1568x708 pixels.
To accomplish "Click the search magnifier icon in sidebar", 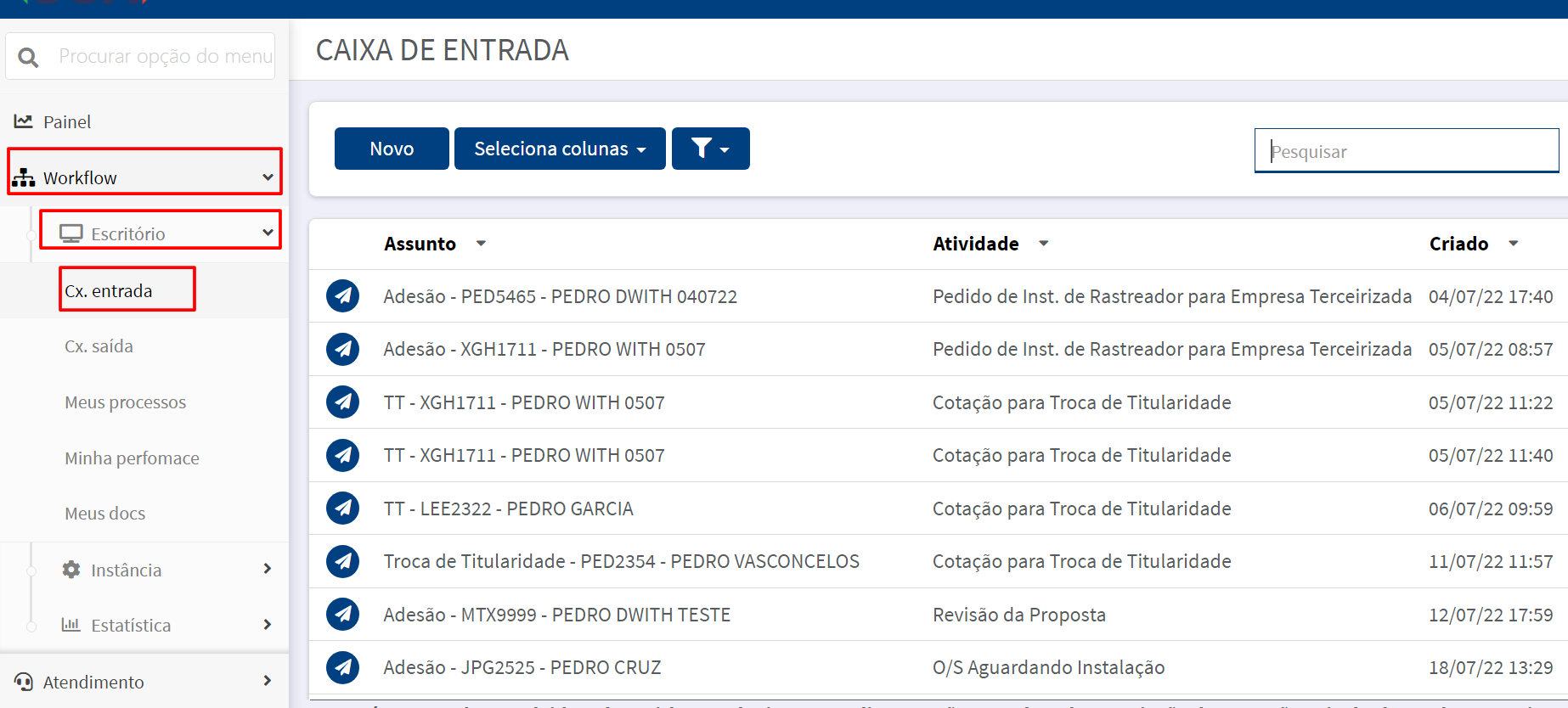I will pyautogui.click(x=28, y=57).
